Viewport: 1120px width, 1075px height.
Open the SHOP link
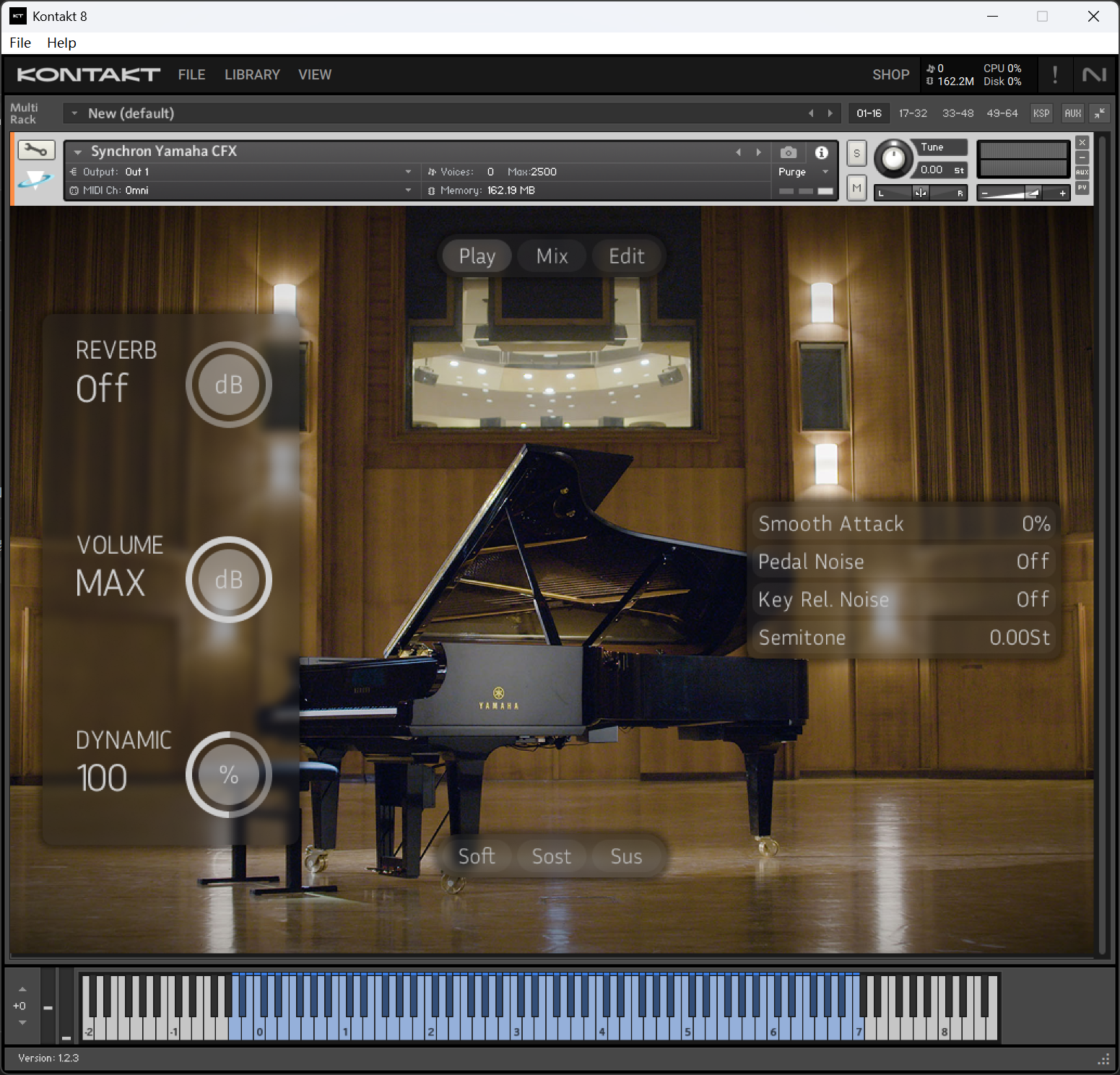[890, 74]
